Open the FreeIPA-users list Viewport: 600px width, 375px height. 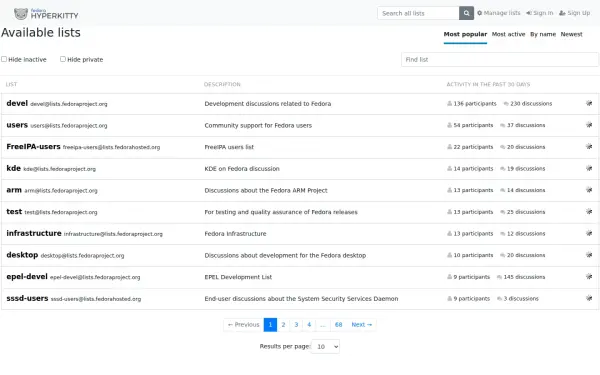click(x=33, y=147)
